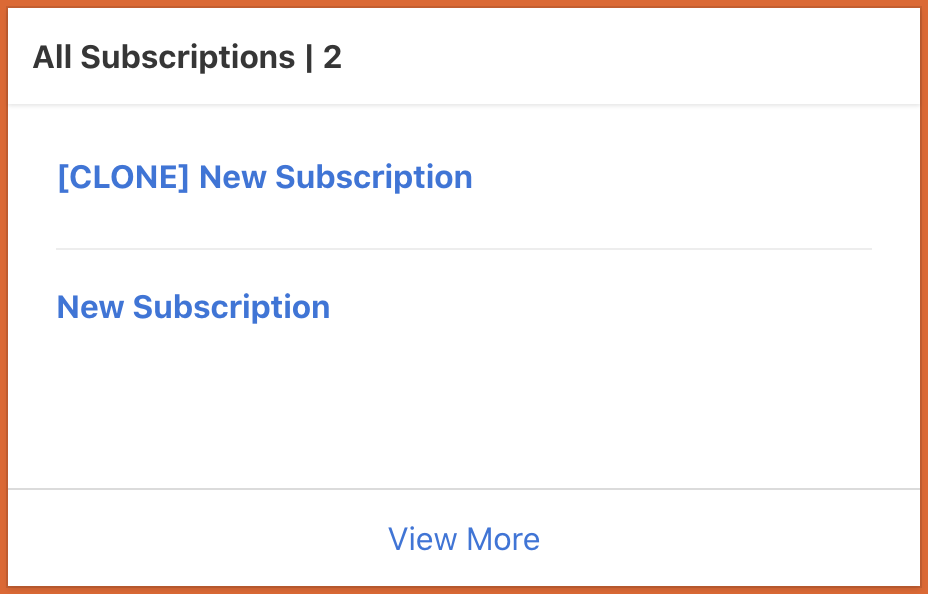Viewport: 928px width, 594px height.
Task: Show more subscriptions from the footer
Action: (463, 540)
